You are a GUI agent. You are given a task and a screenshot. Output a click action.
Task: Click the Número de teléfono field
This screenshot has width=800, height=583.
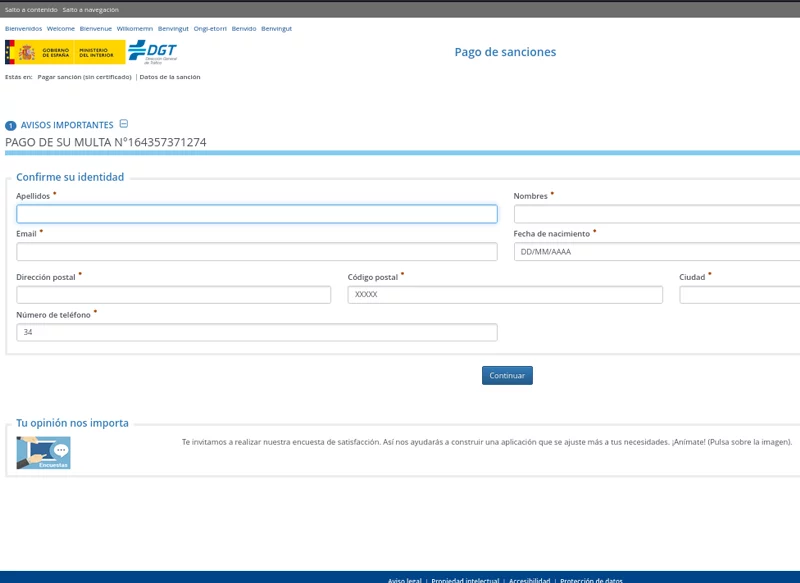[256, 332]
